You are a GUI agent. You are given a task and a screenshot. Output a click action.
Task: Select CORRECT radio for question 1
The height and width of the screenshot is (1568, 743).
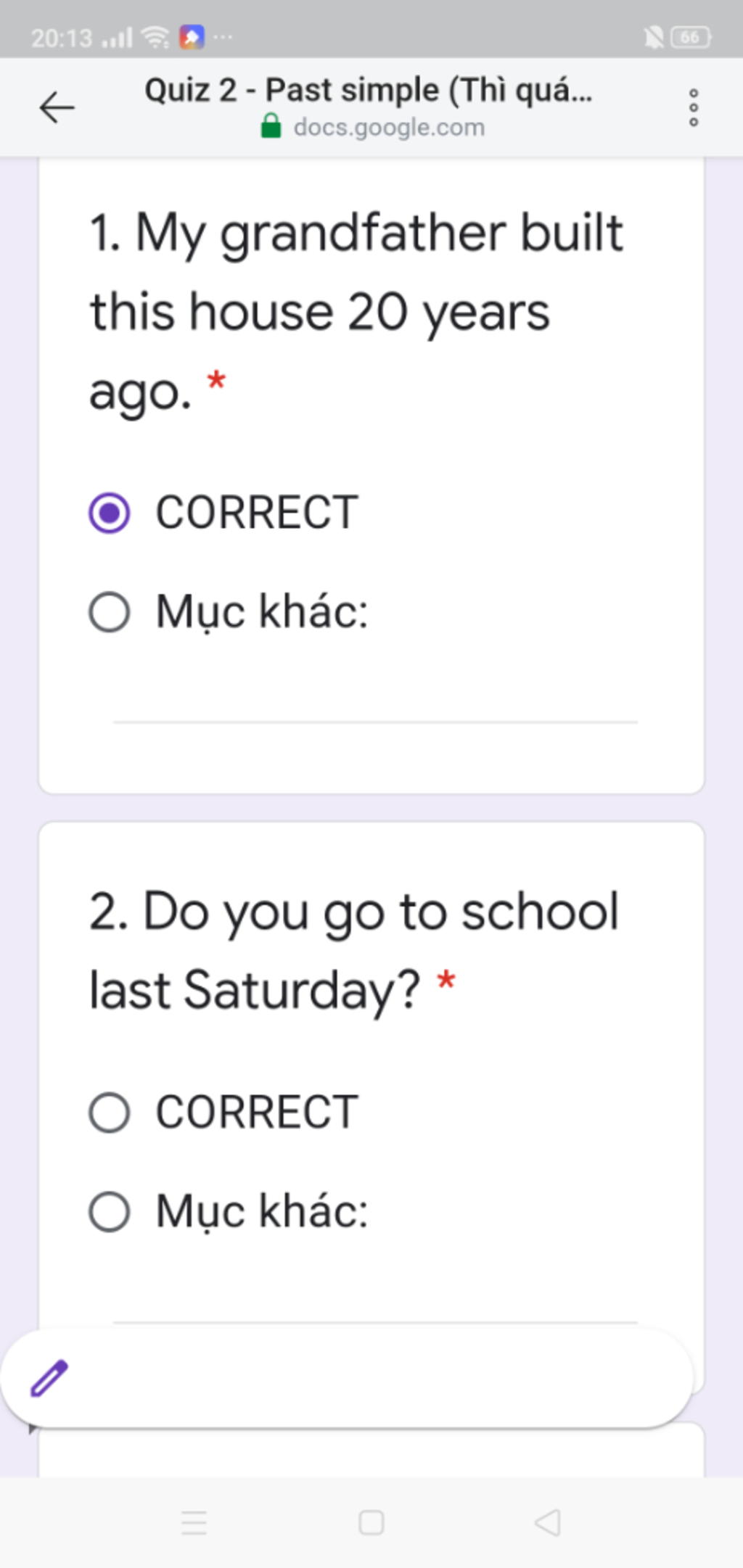point(110,513)
